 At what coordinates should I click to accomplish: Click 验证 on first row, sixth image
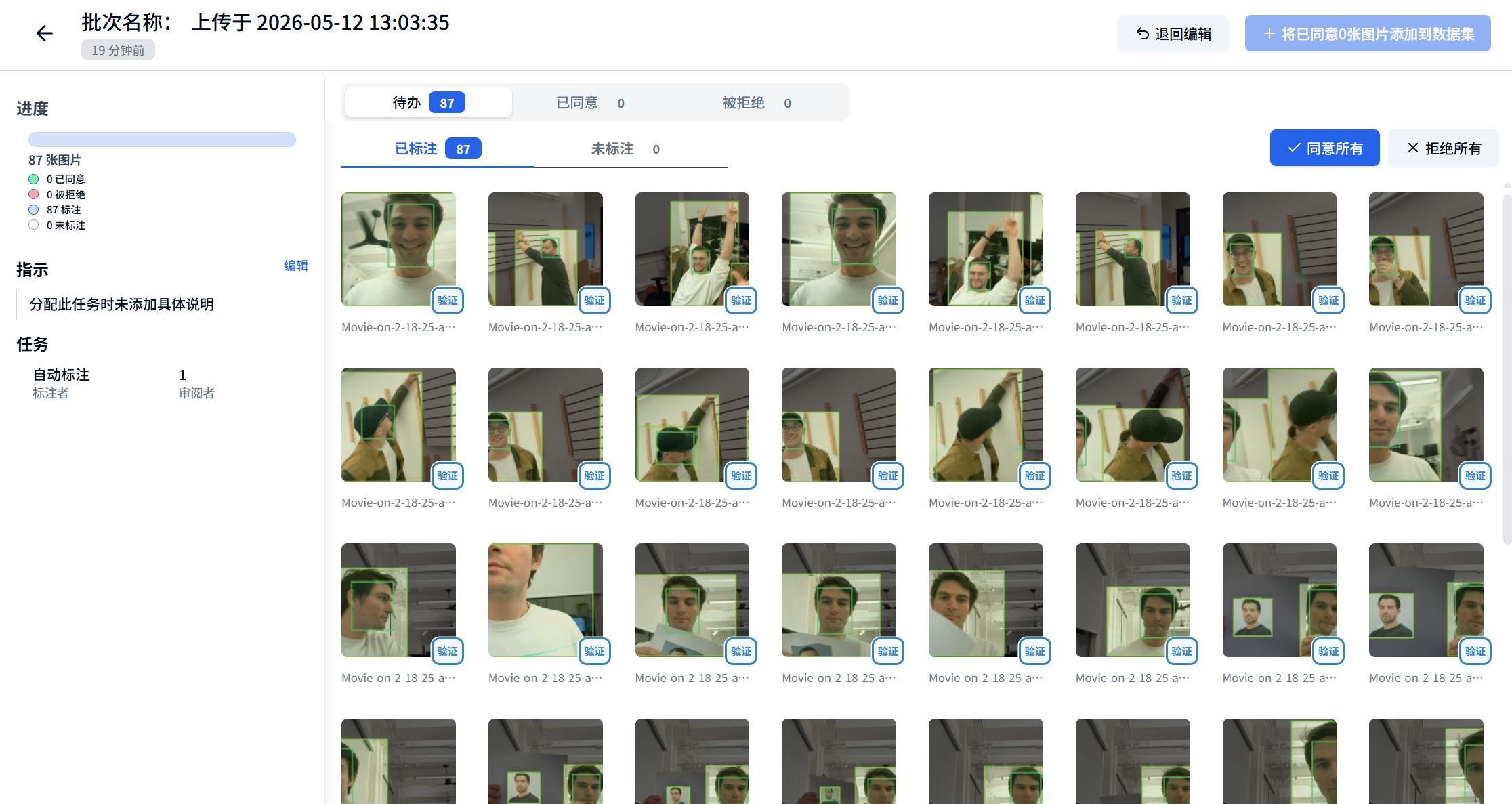[x=1181, y=300]
